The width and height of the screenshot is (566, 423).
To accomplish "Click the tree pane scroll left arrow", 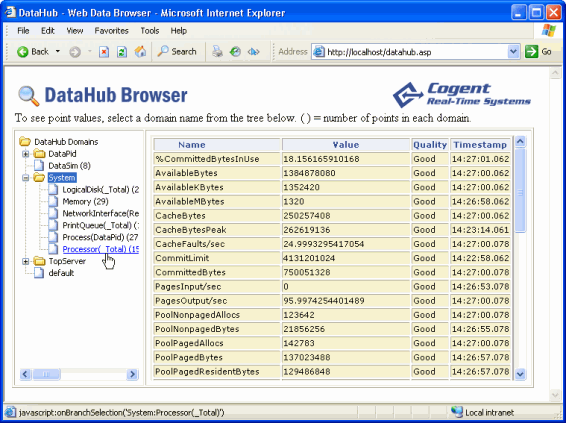I will pyautogui.click(x=25, y=374).
